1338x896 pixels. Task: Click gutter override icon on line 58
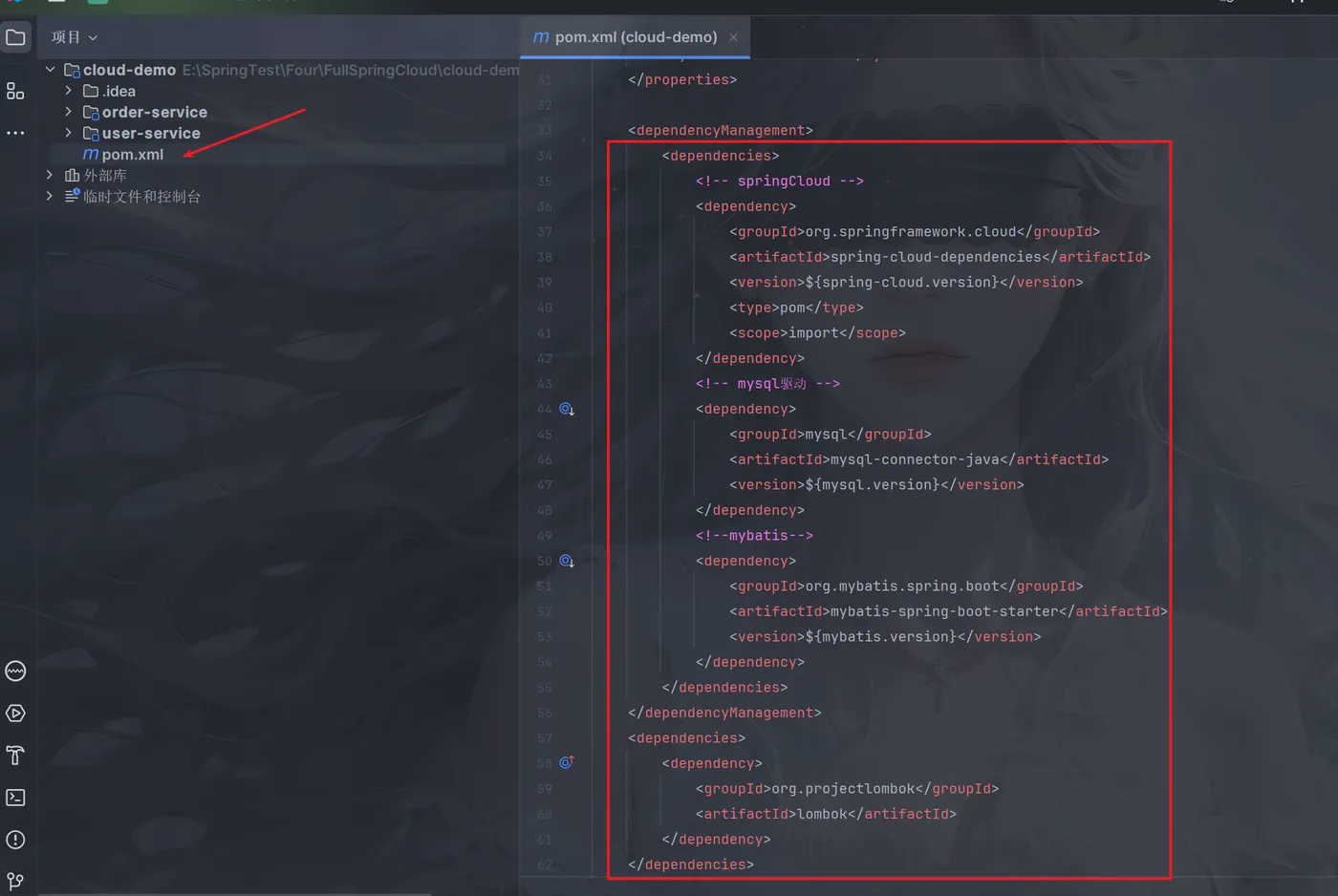pyautogui.click(x=567, y=762)
